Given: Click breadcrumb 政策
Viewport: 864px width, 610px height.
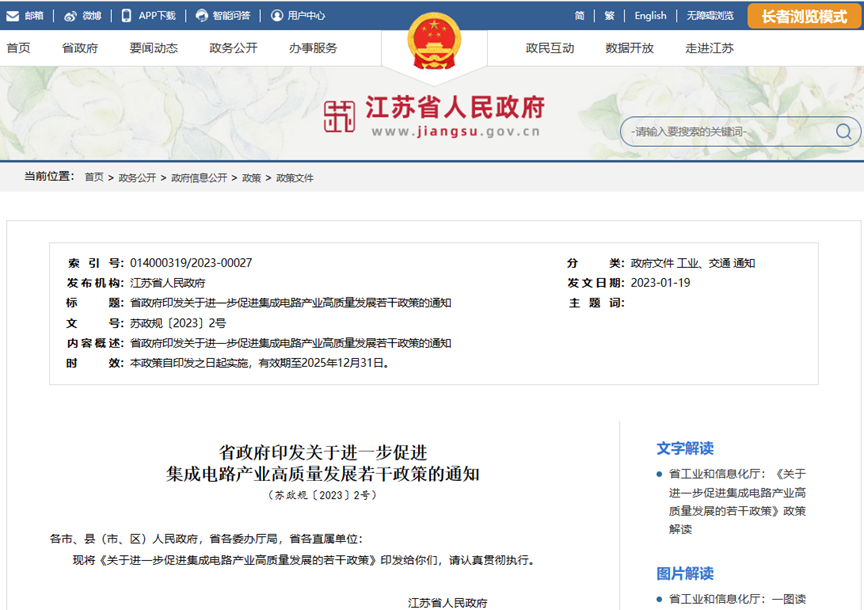Looking at the screenshot, I should point(251,177).
